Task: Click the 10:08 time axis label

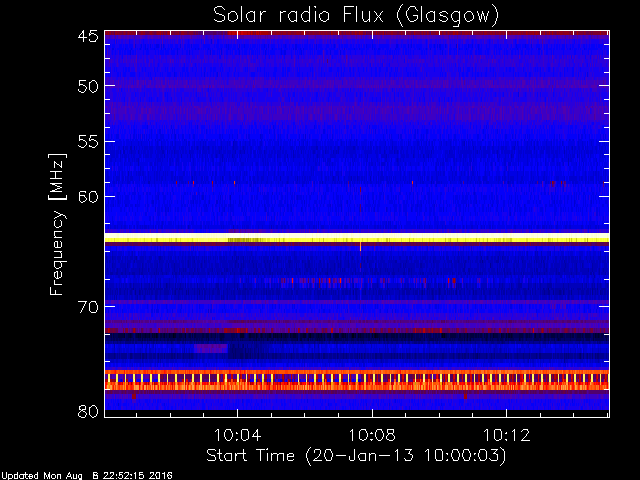Action: [372, 435]
